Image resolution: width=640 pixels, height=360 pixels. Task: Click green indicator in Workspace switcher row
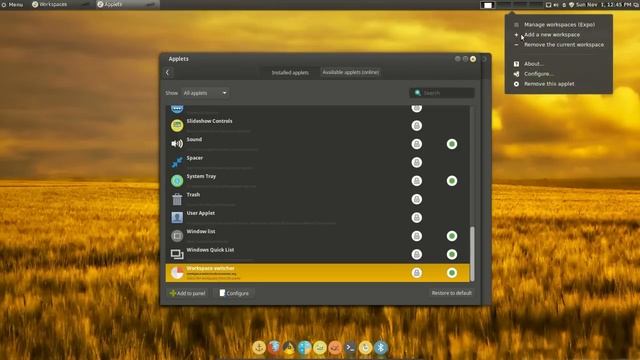pos(452,273)
